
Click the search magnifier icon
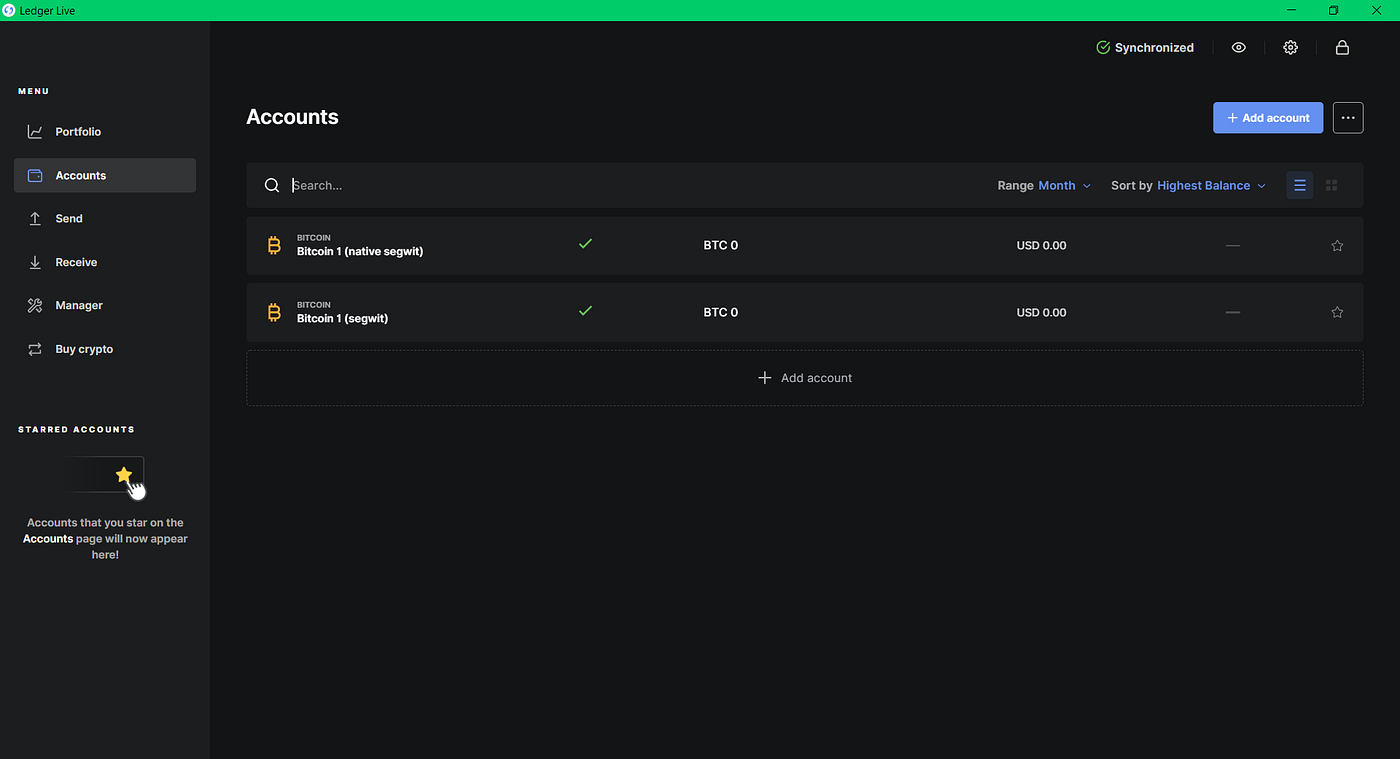pos(272,186)
